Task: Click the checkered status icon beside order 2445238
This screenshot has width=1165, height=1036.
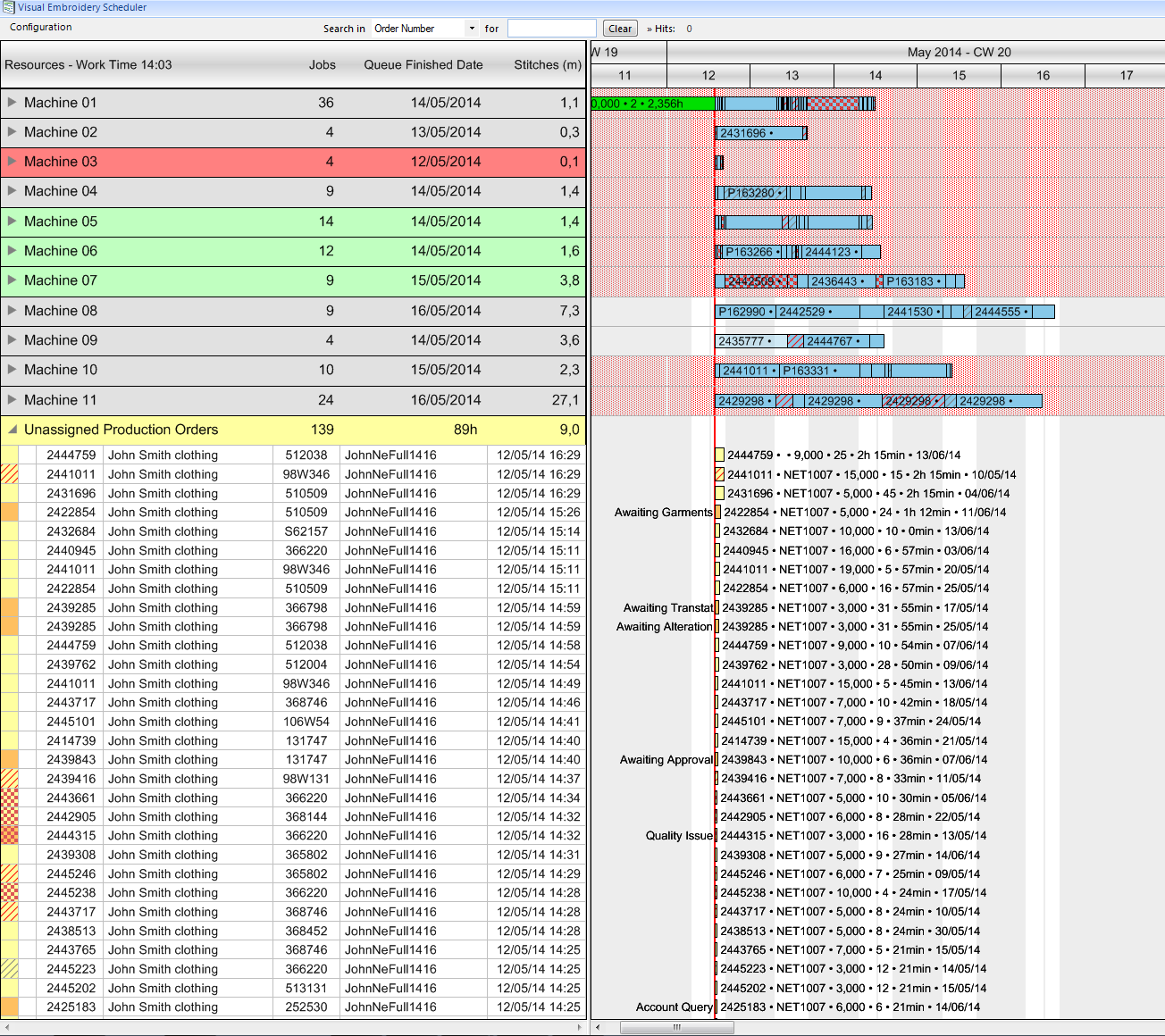Action: (9, 892)
